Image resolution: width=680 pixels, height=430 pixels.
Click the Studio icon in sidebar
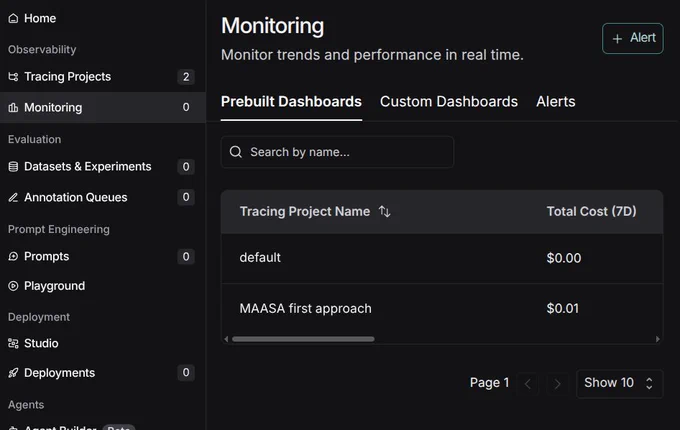coord(13,343)
